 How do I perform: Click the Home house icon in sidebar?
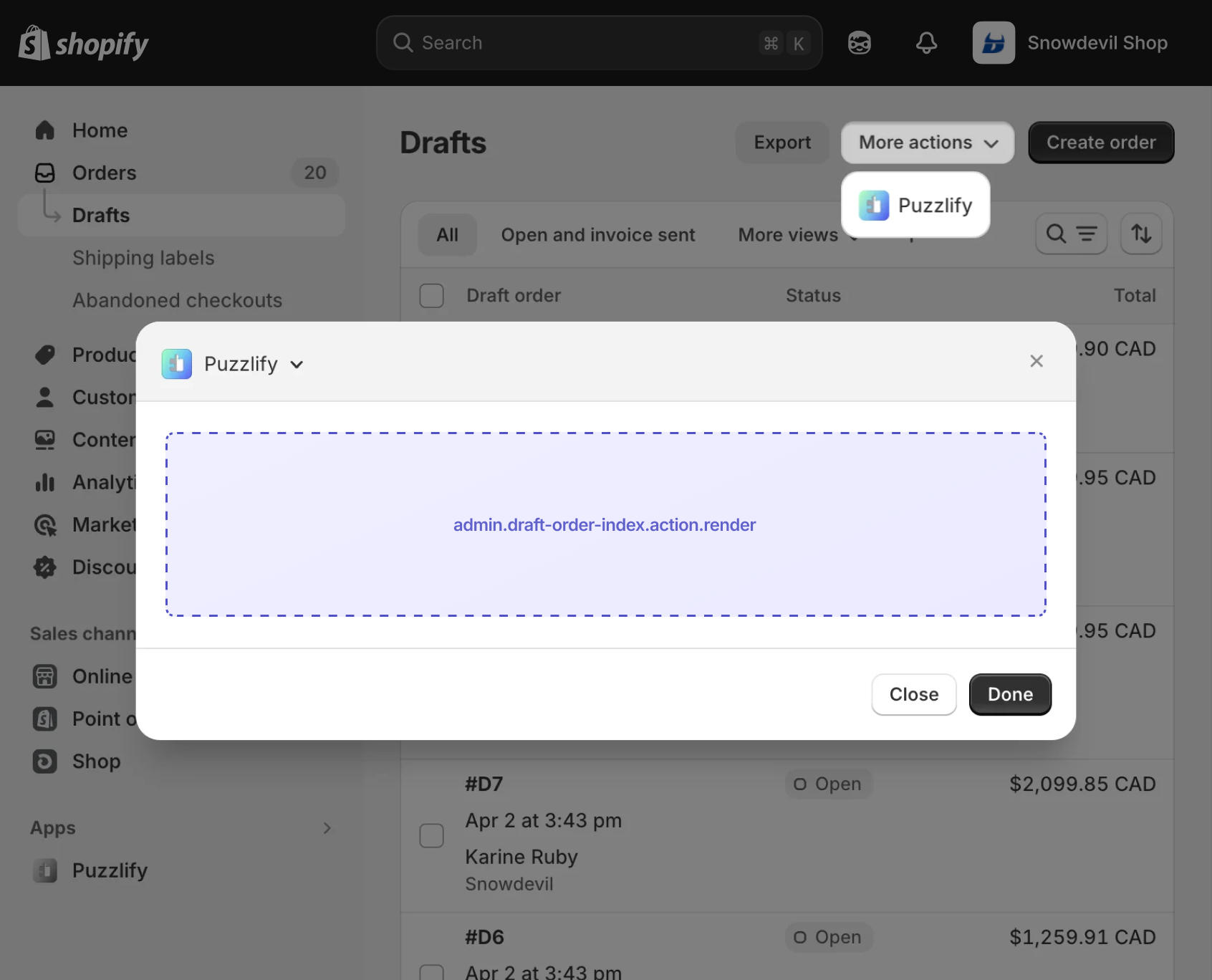[45, 130]
